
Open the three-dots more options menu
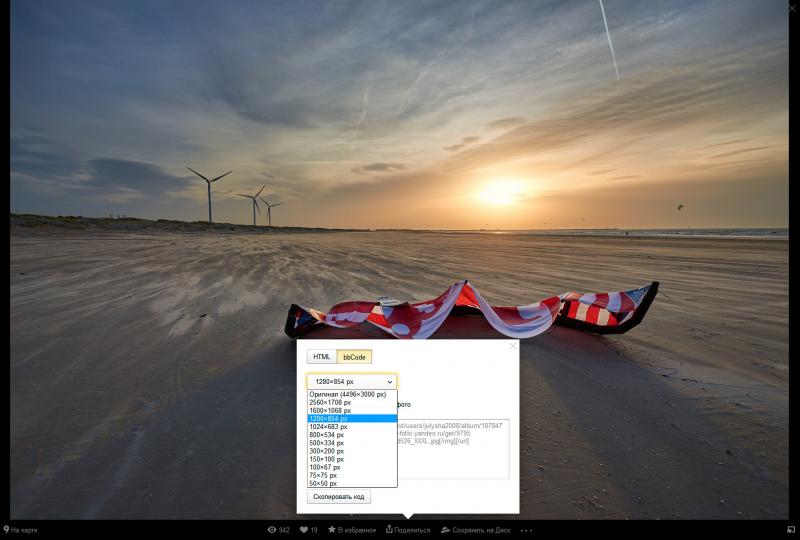[x=527, y=530]
